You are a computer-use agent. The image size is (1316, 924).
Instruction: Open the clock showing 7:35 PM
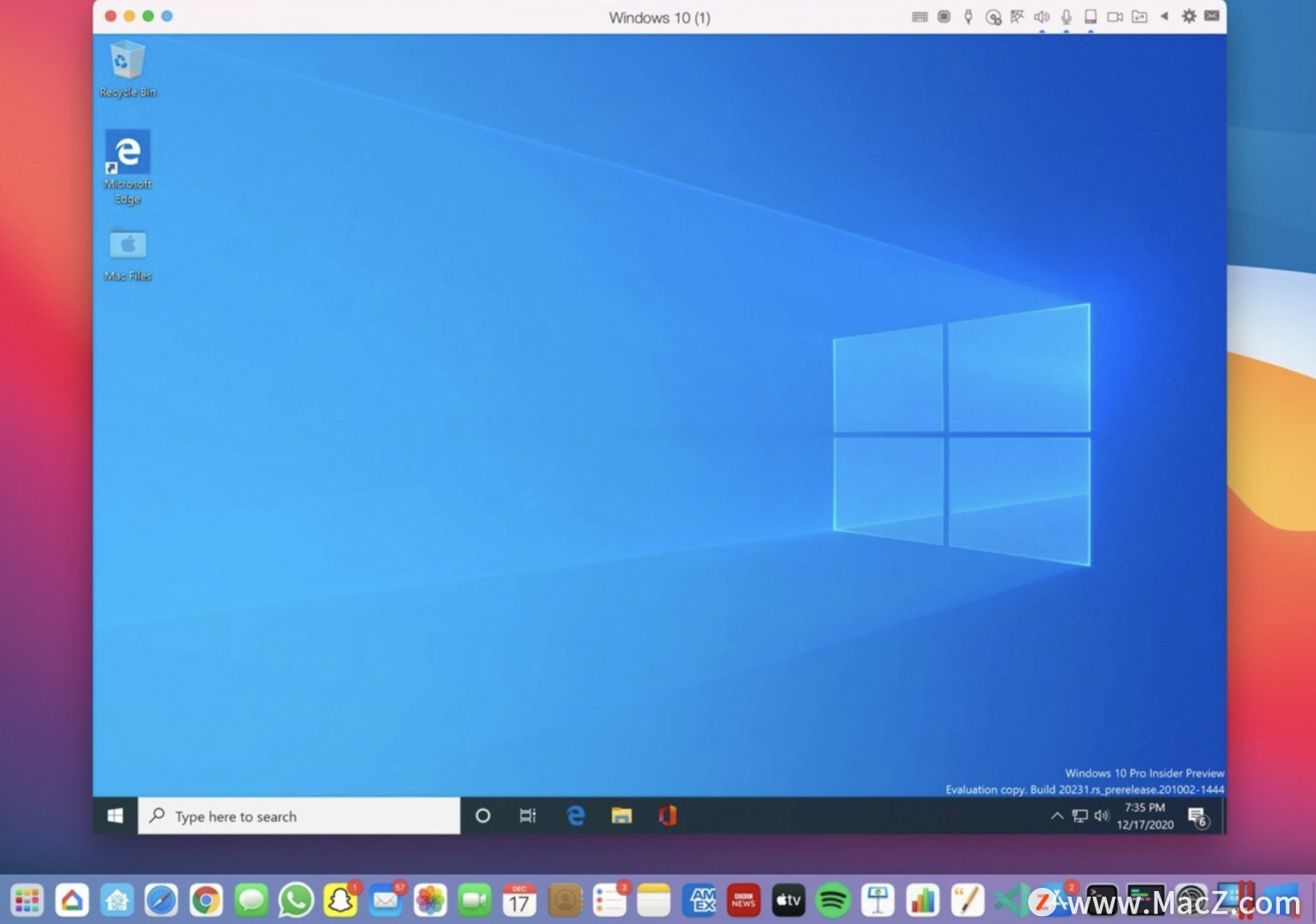[x=1145, y=815]
